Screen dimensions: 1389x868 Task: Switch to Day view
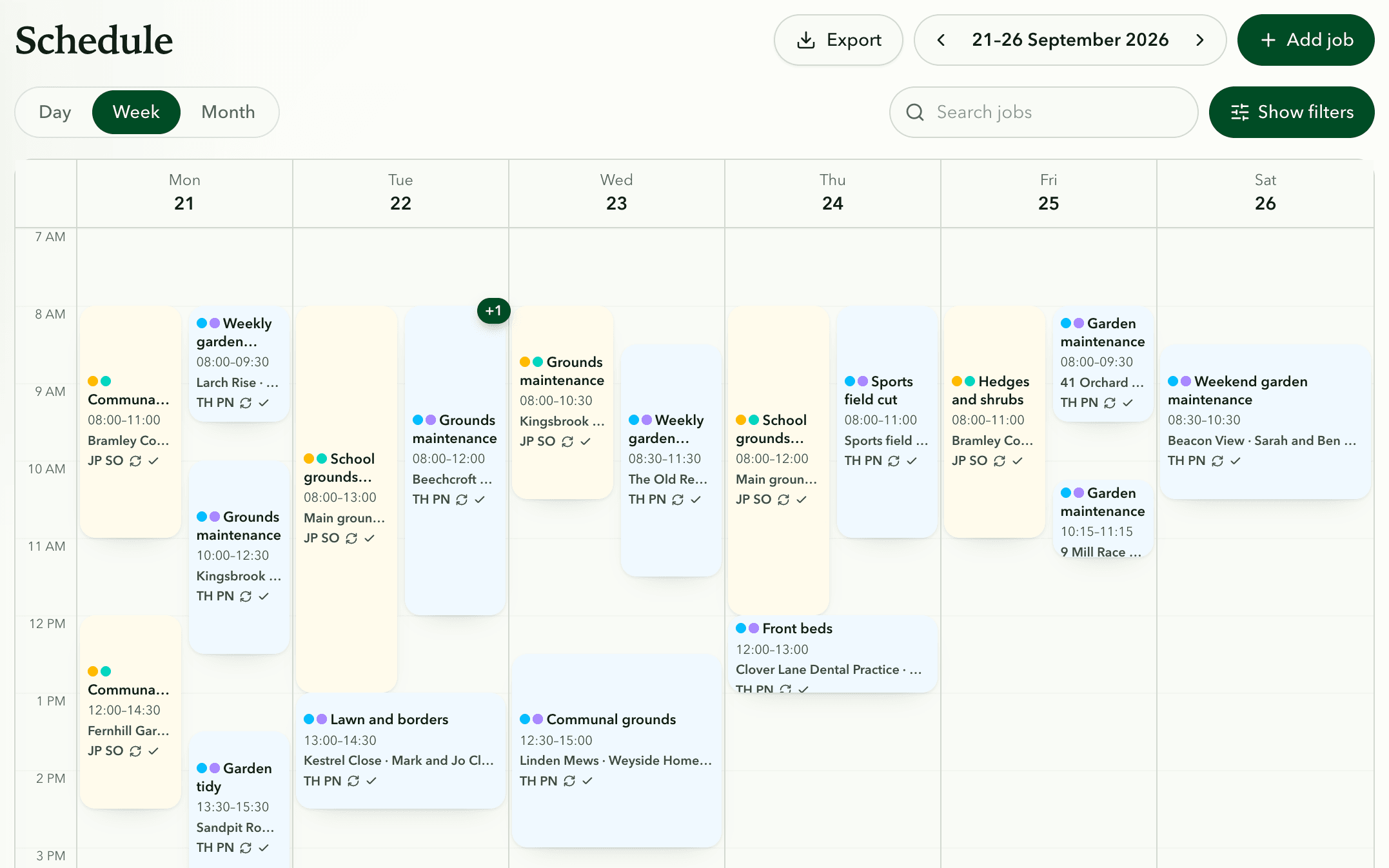pos(55,112)
